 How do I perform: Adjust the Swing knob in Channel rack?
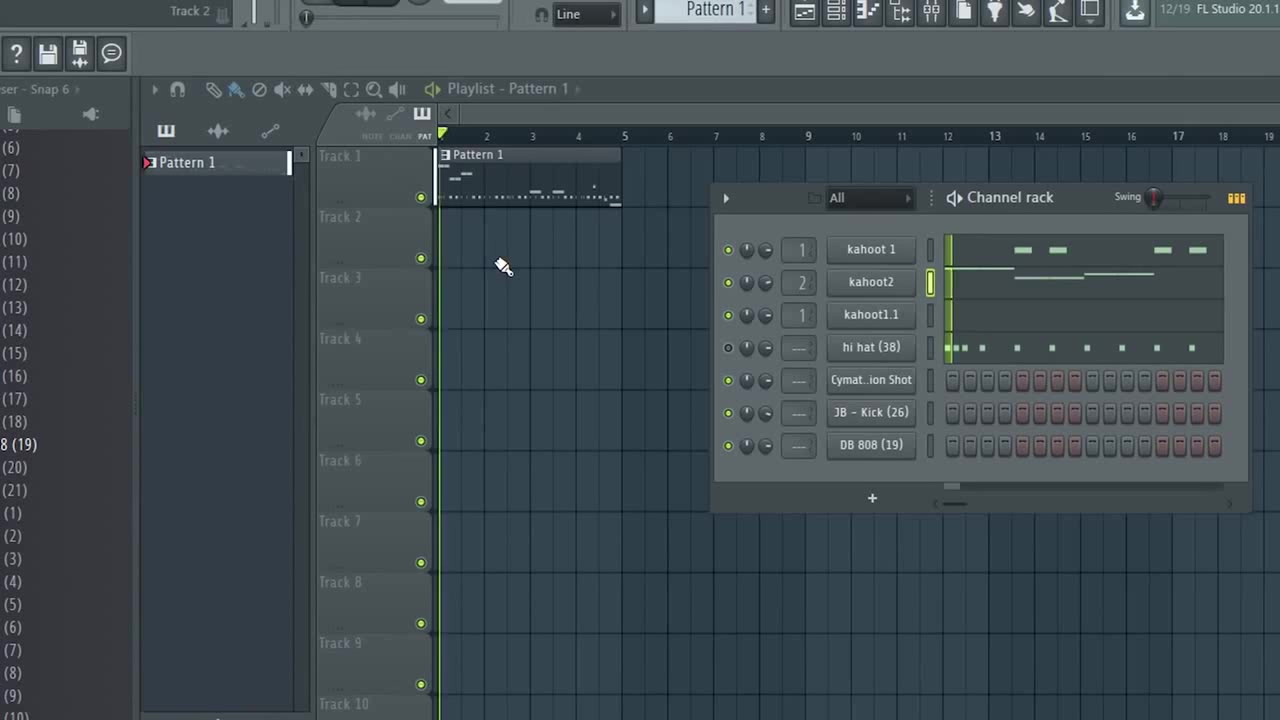pyautogui.click(x=1155, y=198)
